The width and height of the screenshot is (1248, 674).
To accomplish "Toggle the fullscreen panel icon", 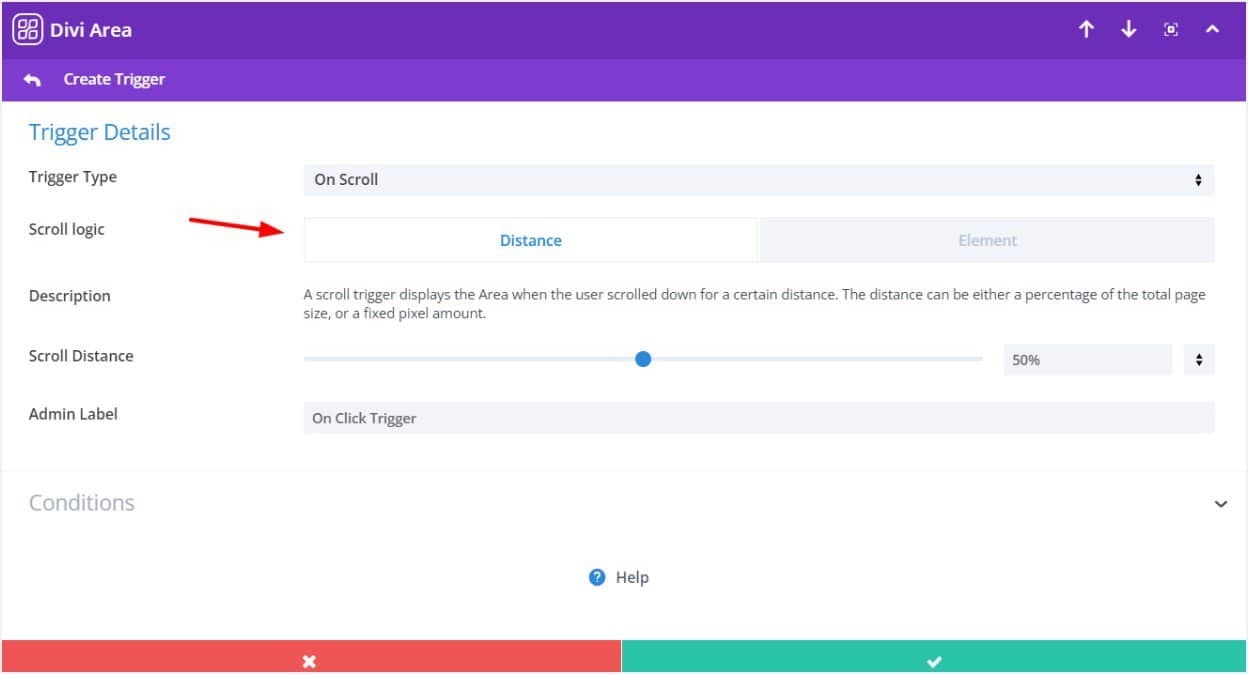I will pyautogui.click(x=1171, y=30).
